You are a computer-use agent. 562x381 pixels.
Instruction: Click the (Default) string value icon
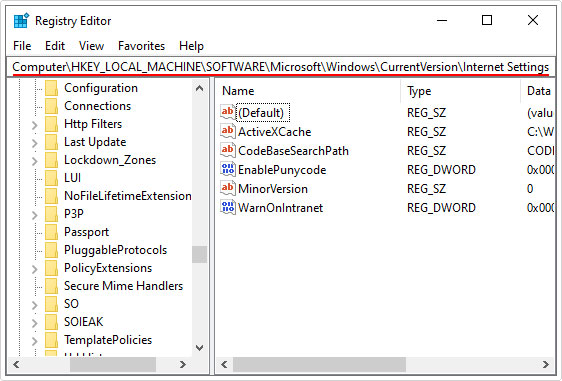click(x=228, y=112)
